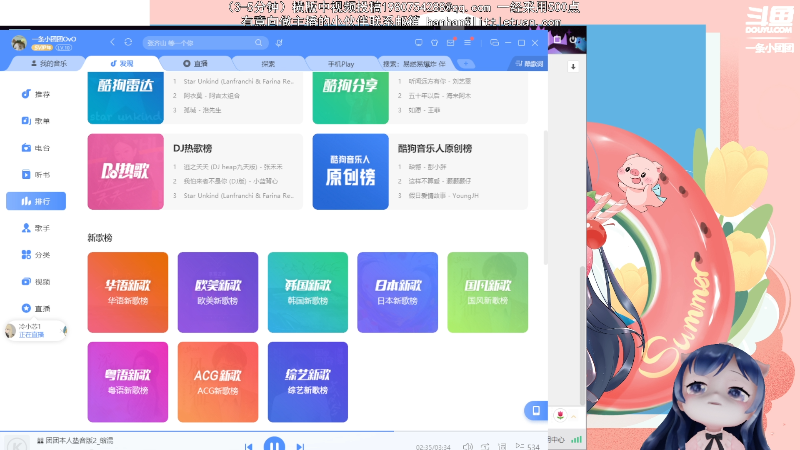Image resolution: width=800 pixels, height=450 pixels.
Task: Open 歌手 in the sidebar
Action: coord(36,228)
